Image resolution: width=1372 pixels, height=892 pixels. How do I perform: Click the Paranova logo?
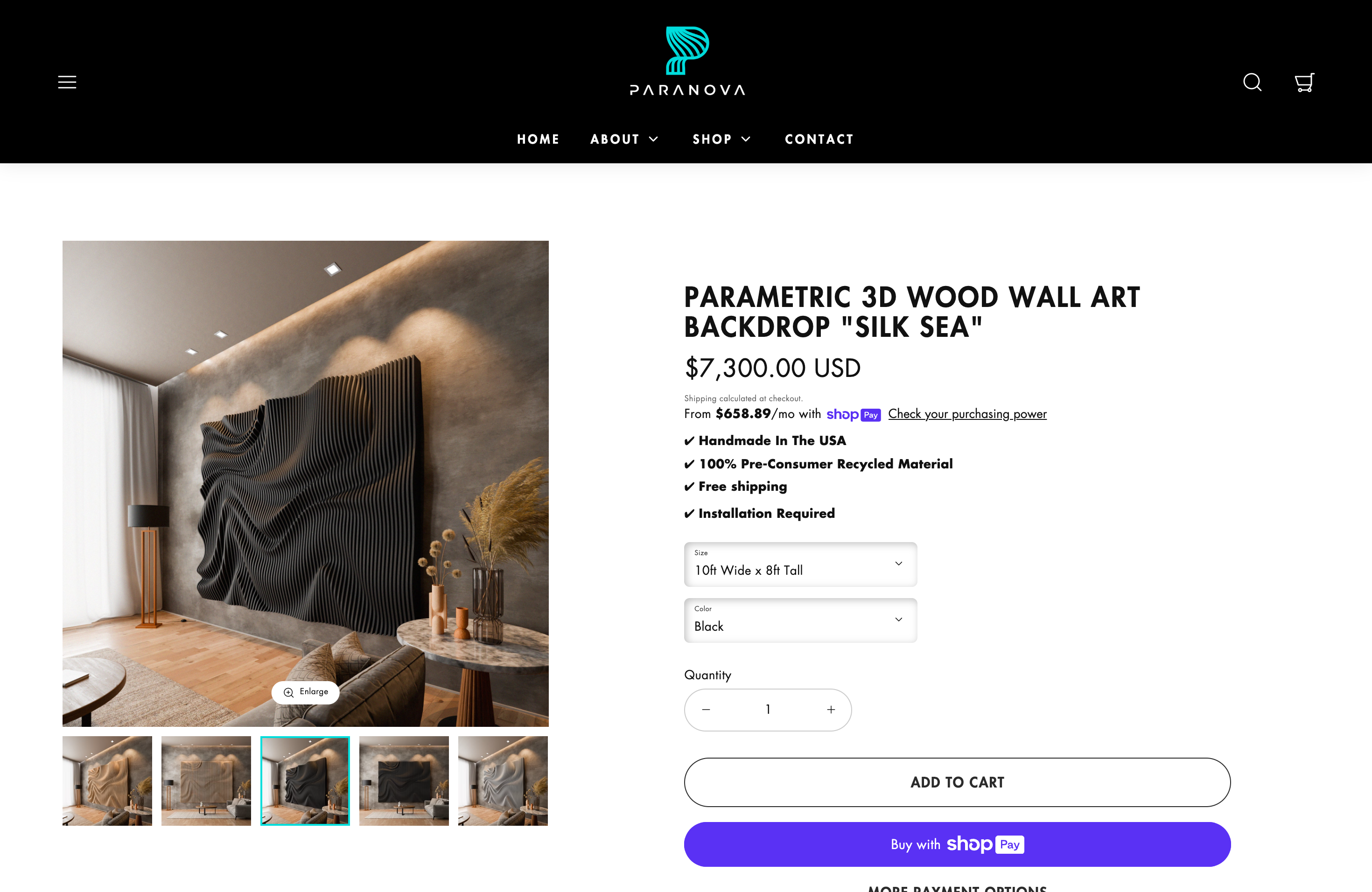686,61
